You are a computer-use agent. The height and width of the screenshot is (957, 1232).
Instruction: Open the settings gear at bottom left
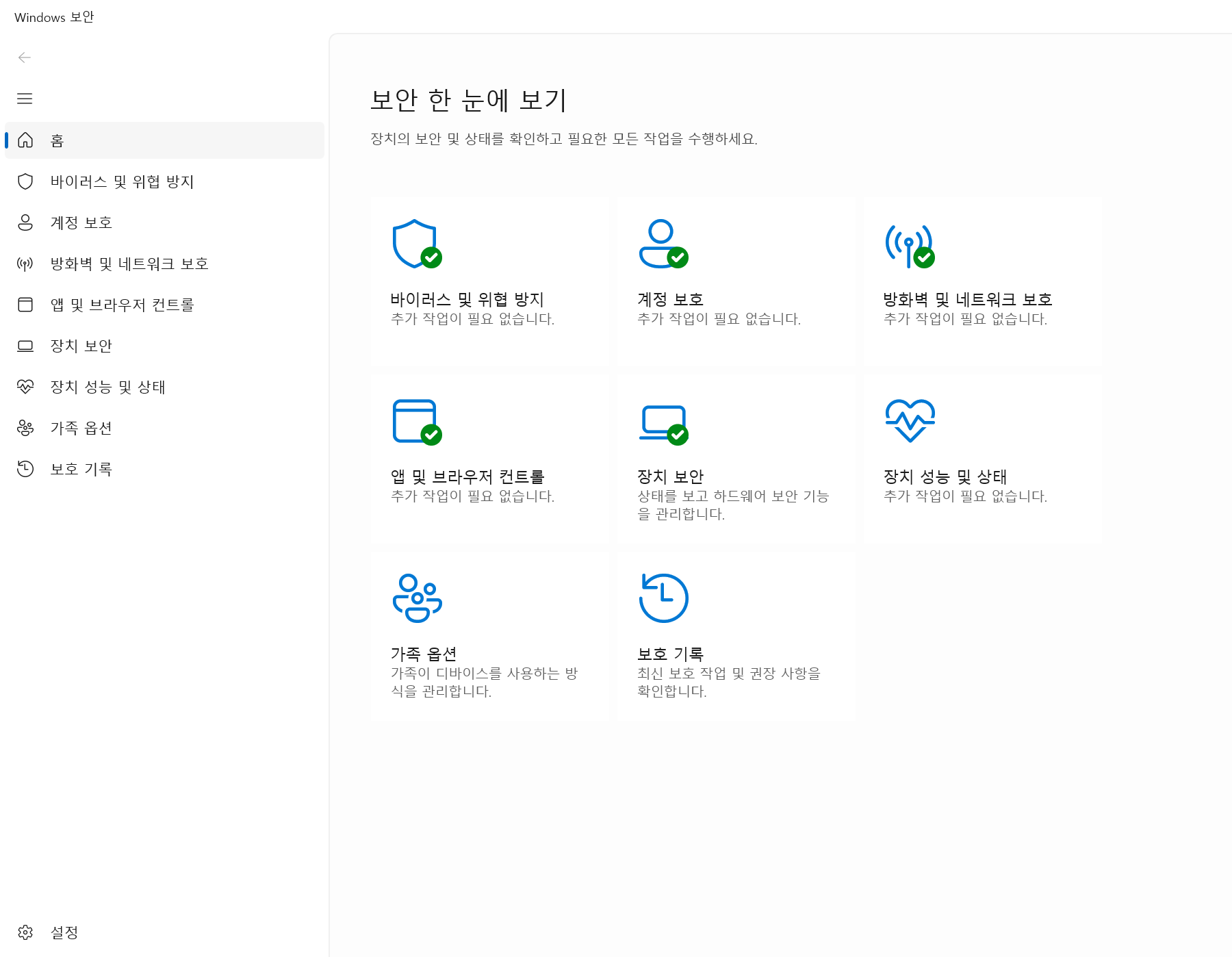click(x=25, y=932)
